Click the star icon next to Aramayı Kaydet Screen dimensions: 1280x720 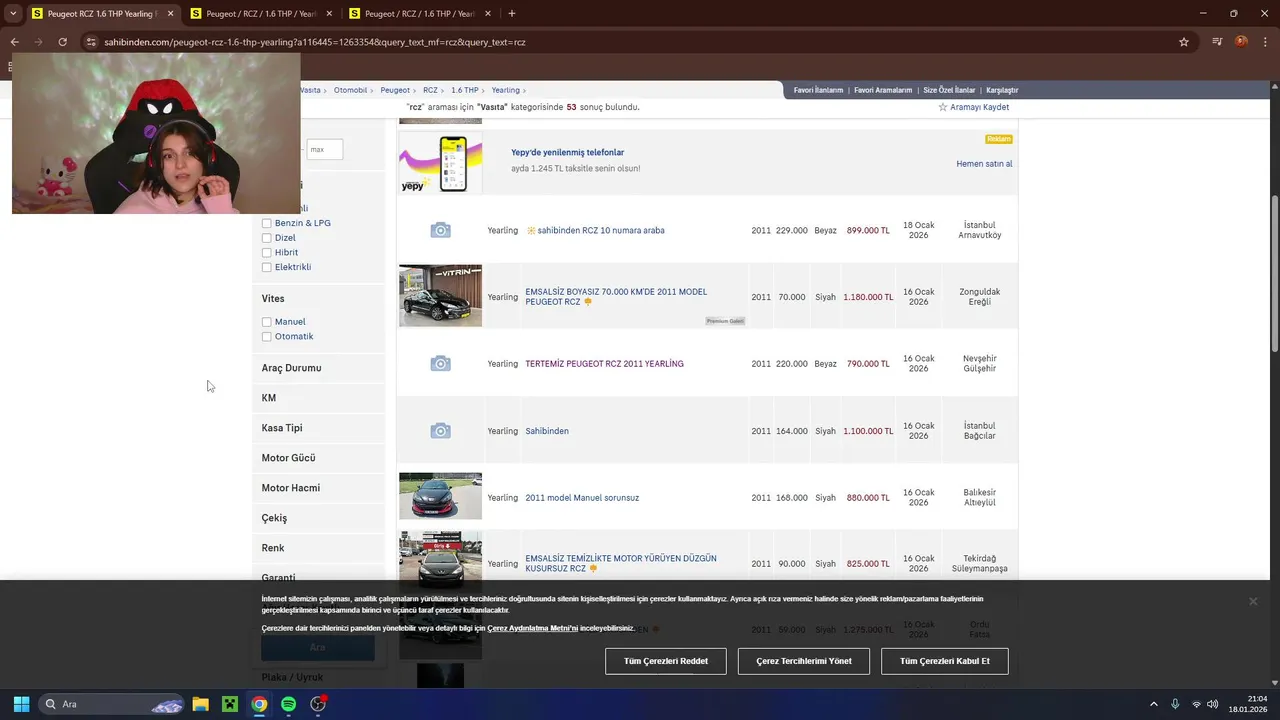tap(942, 107)
